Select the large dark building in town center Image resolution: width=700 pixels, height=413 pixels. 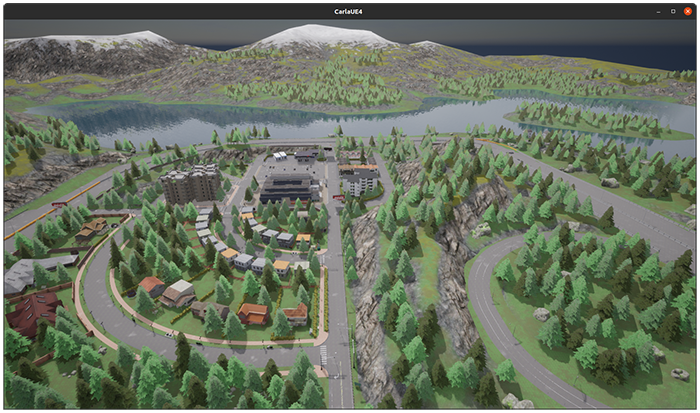click(x=289, y=188)
